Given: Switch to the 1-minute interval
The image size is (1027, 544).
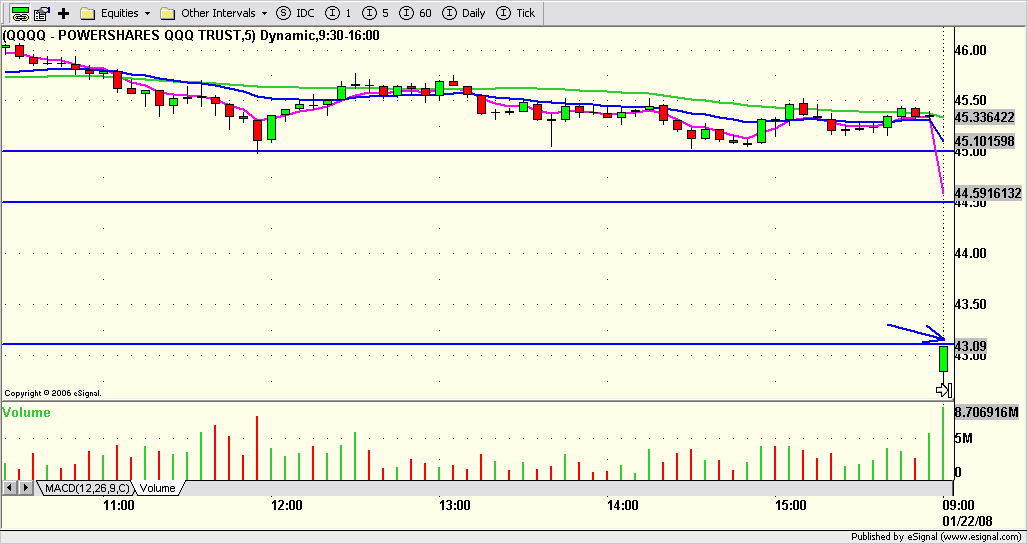Looking at the screenshot, I should 339,12.
